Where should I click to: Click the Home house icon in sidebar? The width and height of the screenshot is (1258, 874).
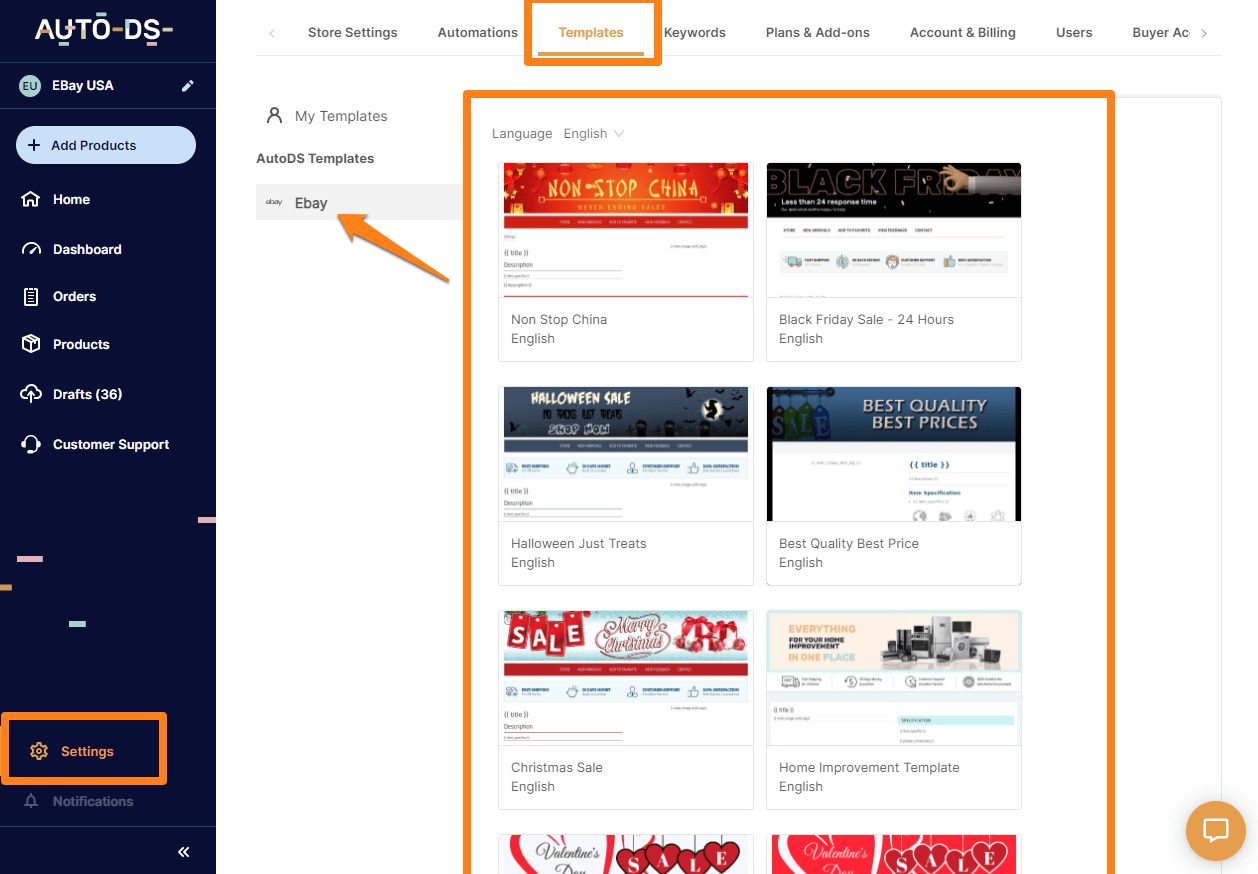pos(31,199)
